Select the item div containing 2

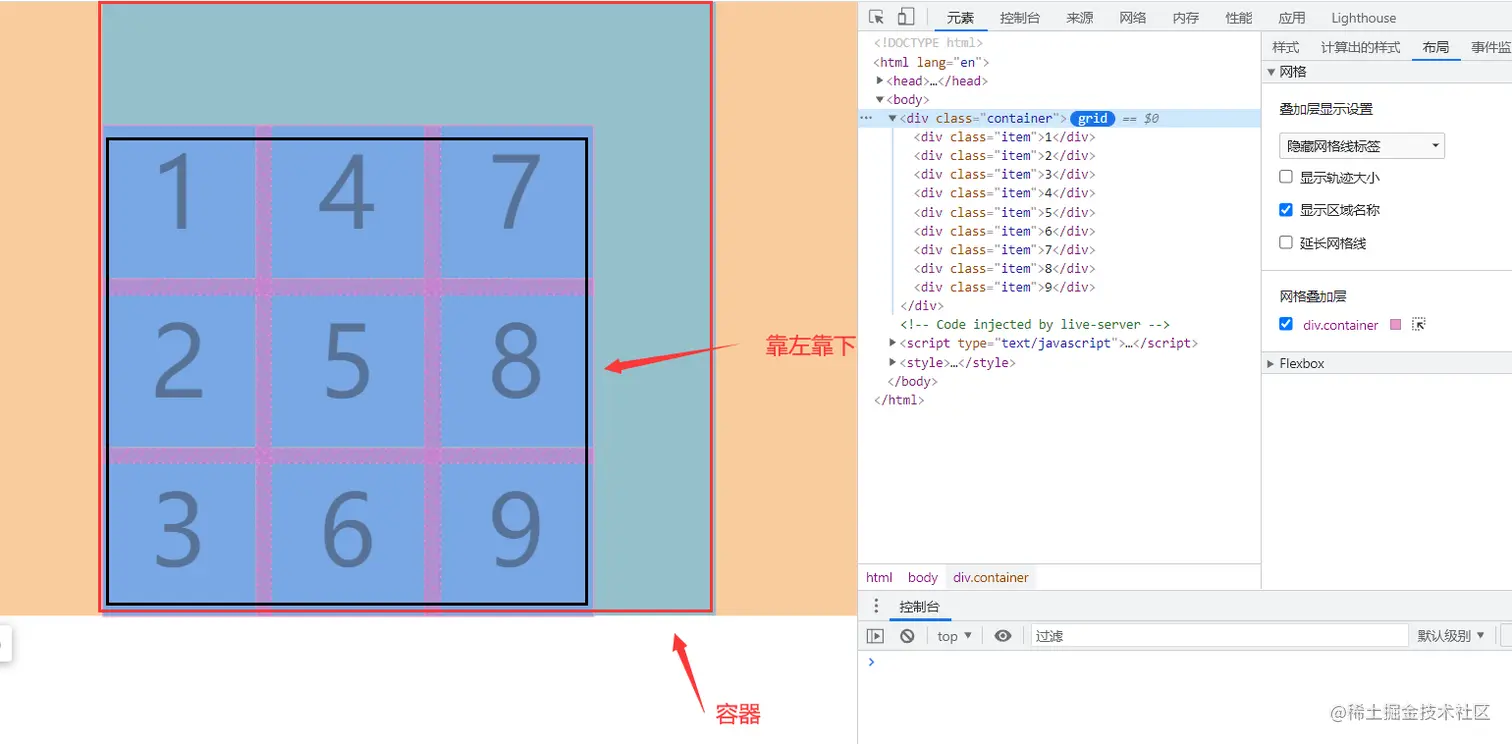click(1005, 156)
